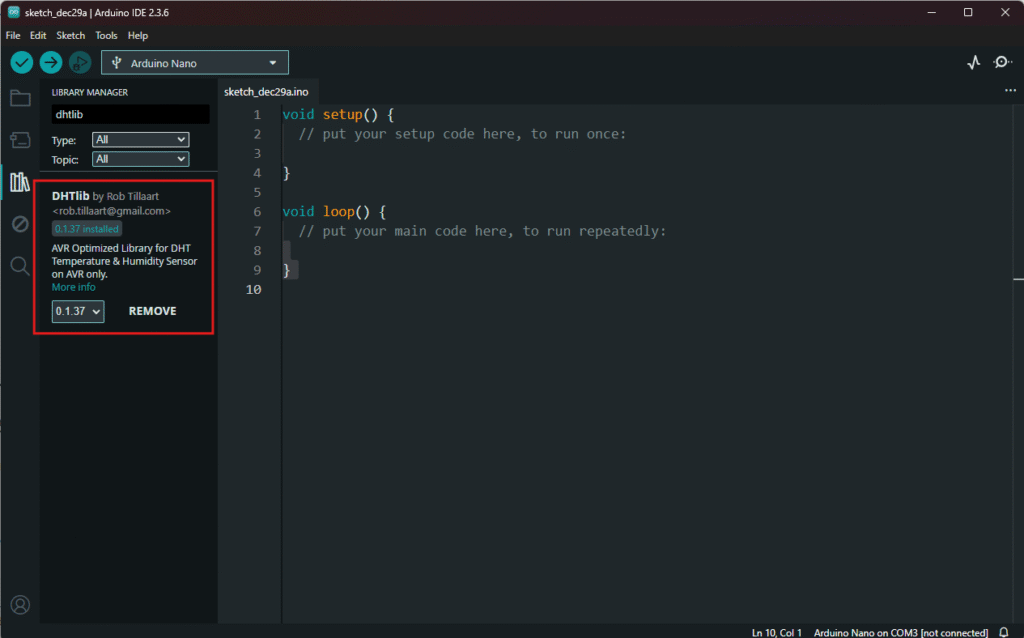Click the Verify checkmark button
Screen dimensions: 1024x638
click(22, 63)
